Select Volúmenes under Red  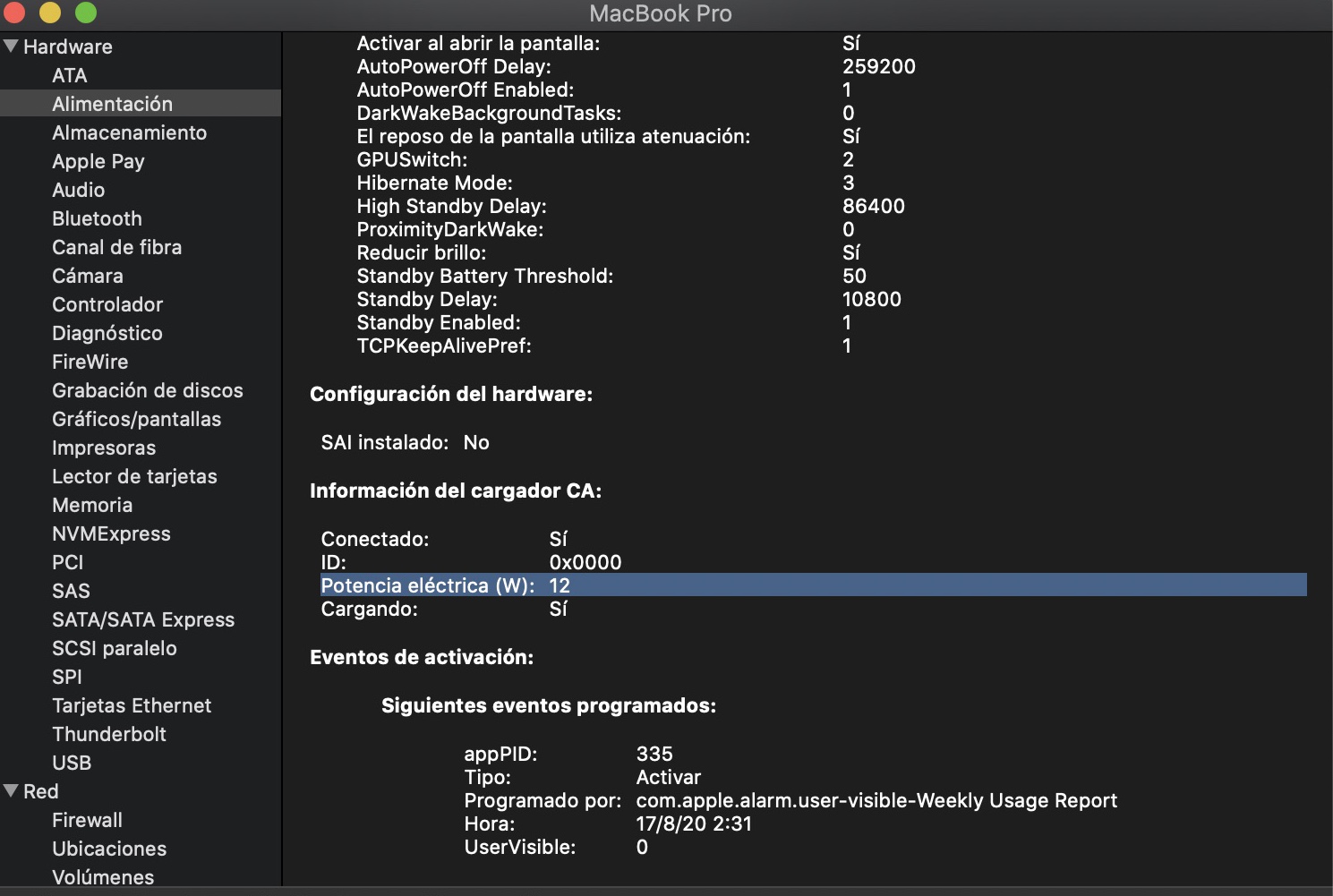click(x=103, y=877)
